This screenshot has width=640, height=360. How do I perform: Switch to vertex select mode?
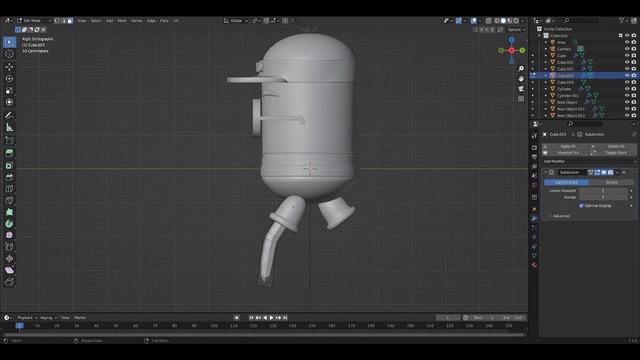click(57, 20)
